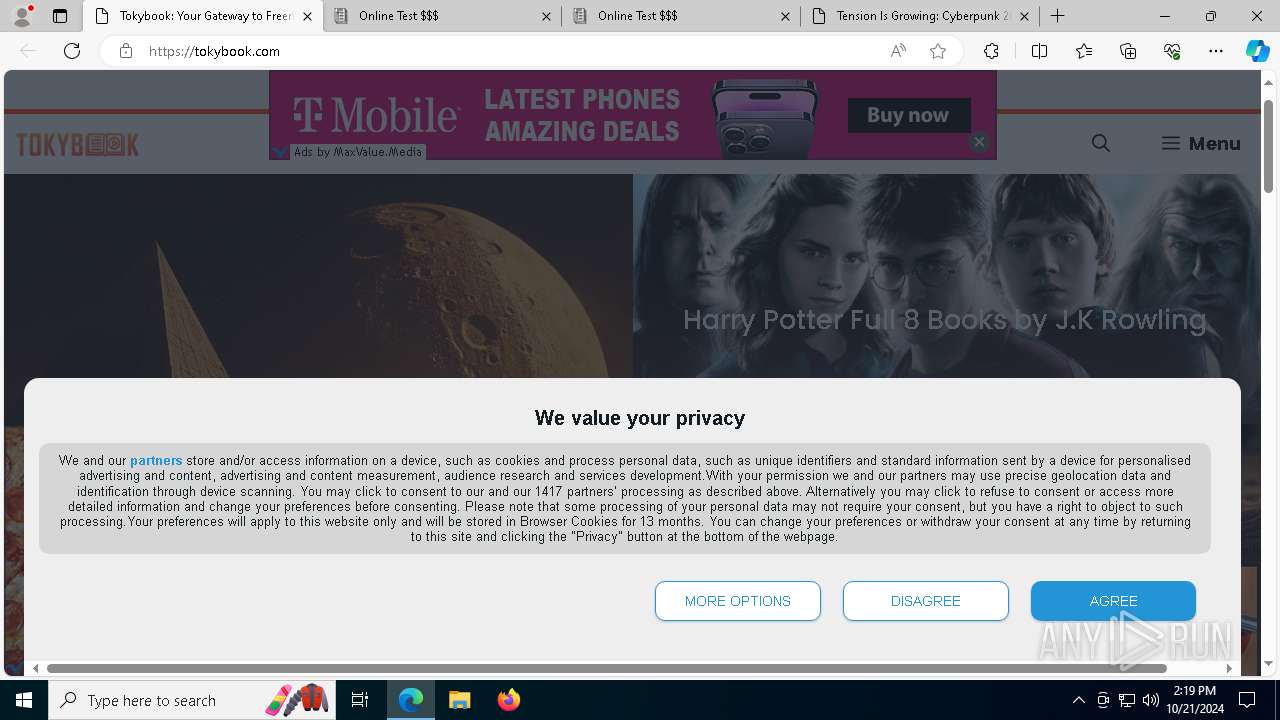Open the network tray icon
The width and height of the screenshot is (1280, 720).
[1127, 700]
